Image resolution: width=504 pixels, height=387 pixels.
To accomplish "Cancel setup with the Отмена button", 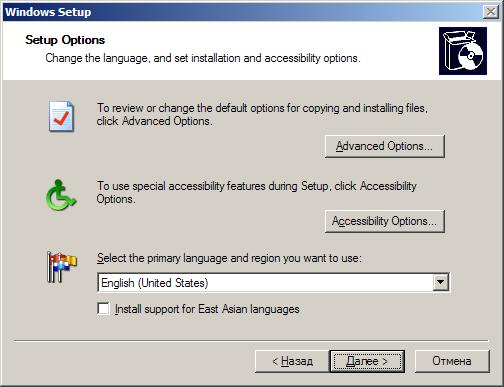I will 452,361.
